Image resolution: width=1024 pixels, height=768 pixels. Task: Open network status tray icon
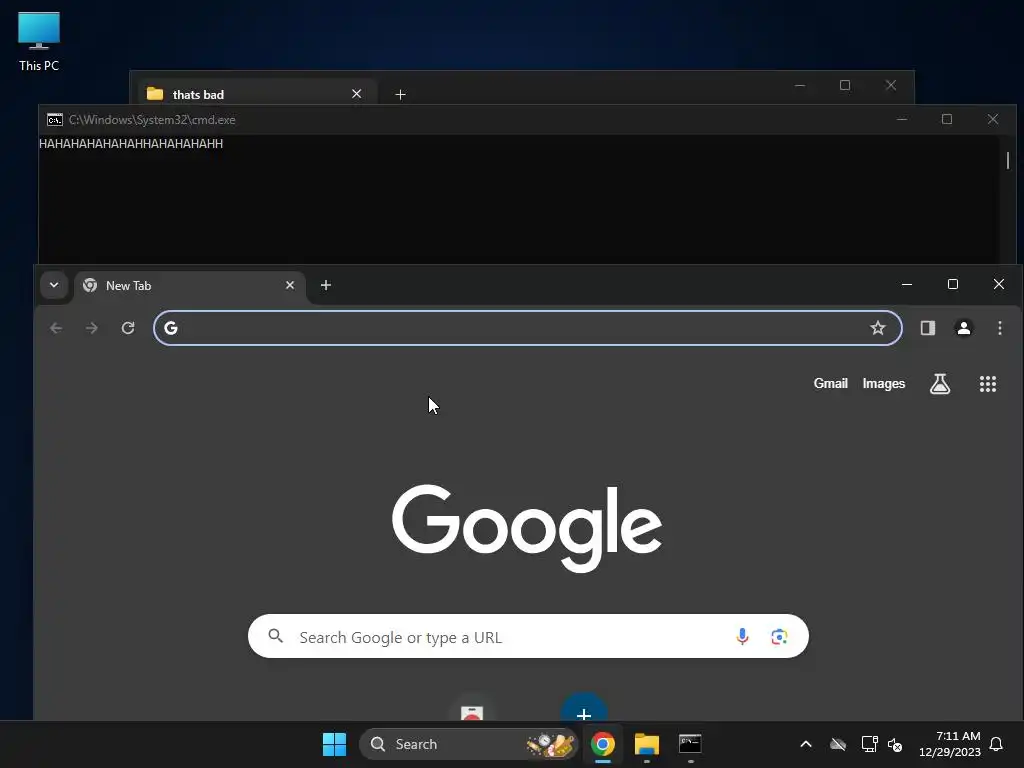869,744
